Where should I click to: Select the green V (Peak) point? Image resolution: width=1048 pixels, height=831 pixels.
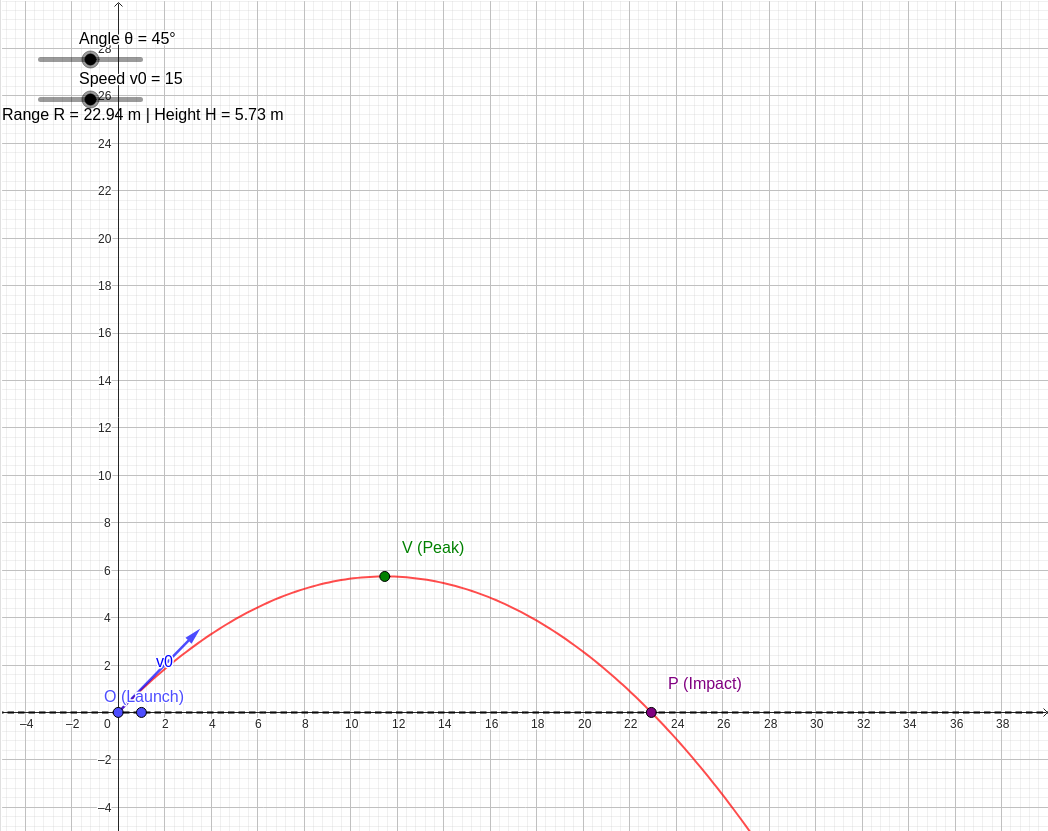tap(384, 576)
